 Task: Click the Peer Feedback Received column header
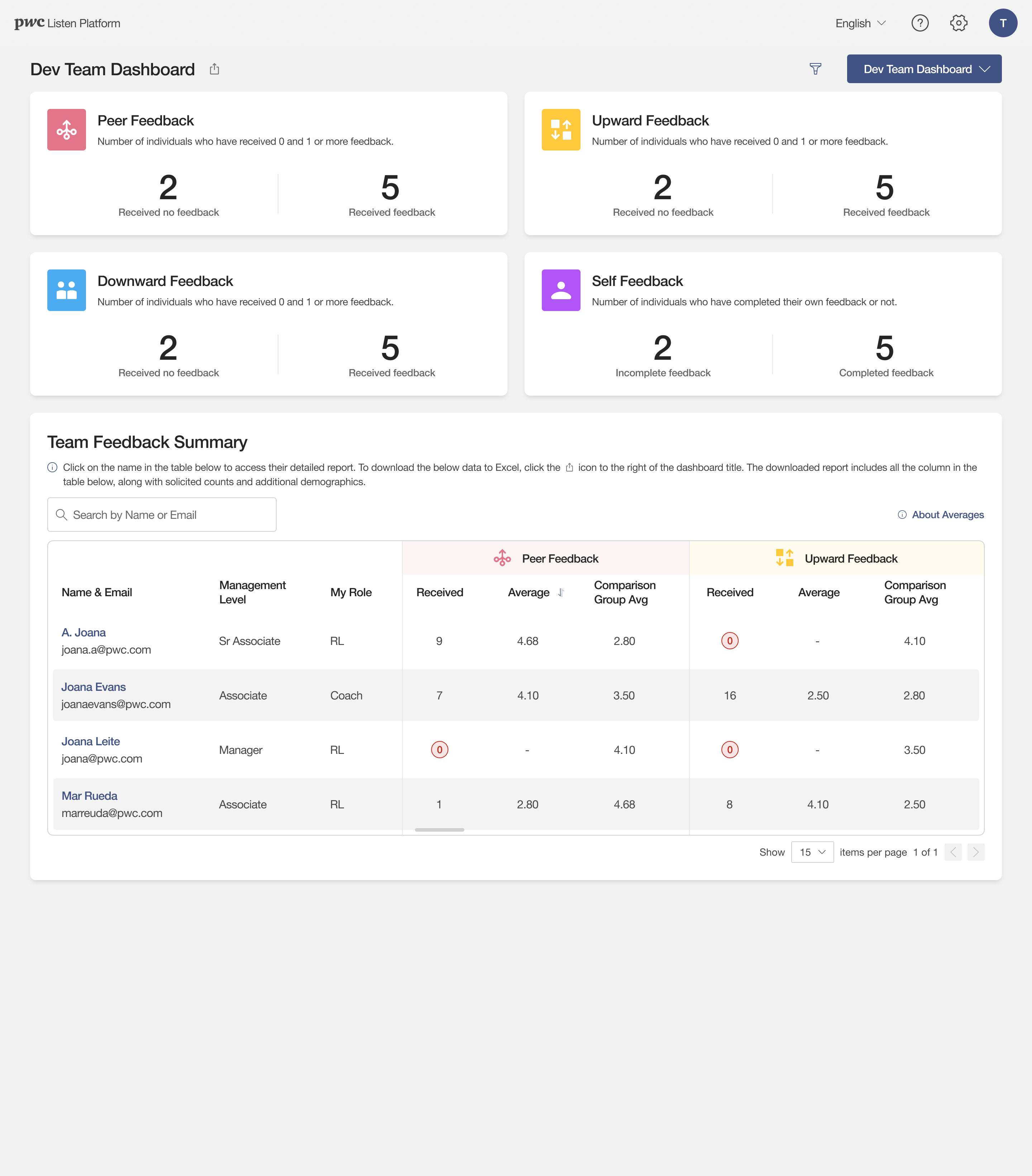coord(439,592)
